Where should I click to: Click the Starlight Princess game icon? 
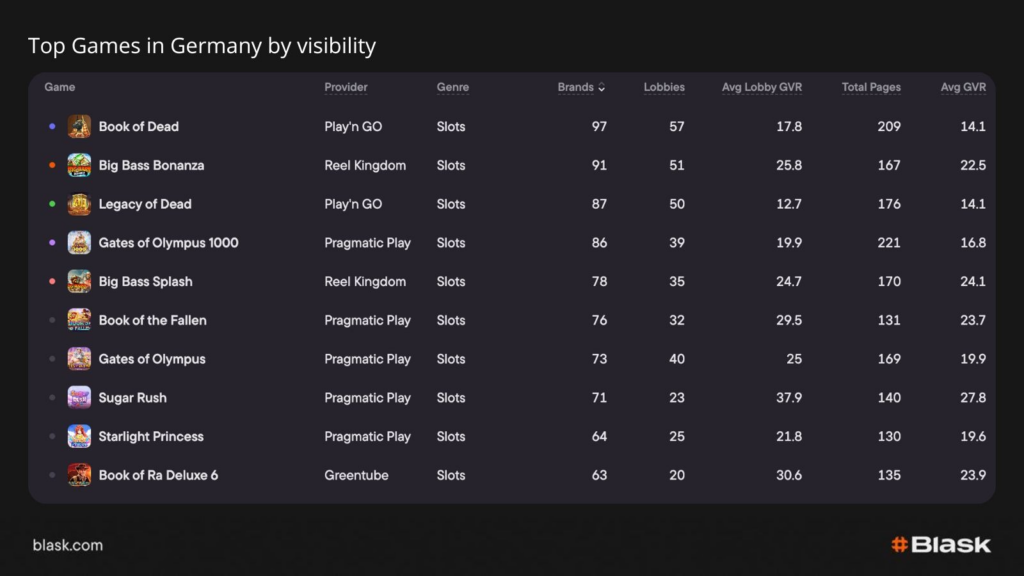tap(79, 437)
